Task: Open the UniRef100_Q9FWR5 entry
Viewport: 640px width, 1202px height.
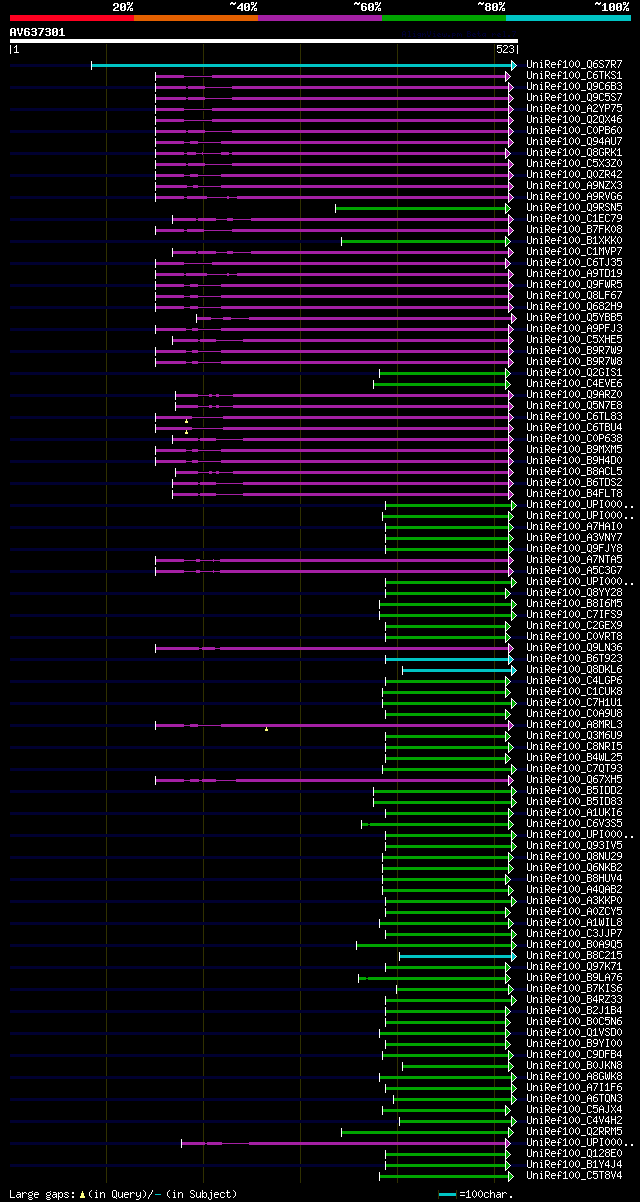Action: (574, 285)
